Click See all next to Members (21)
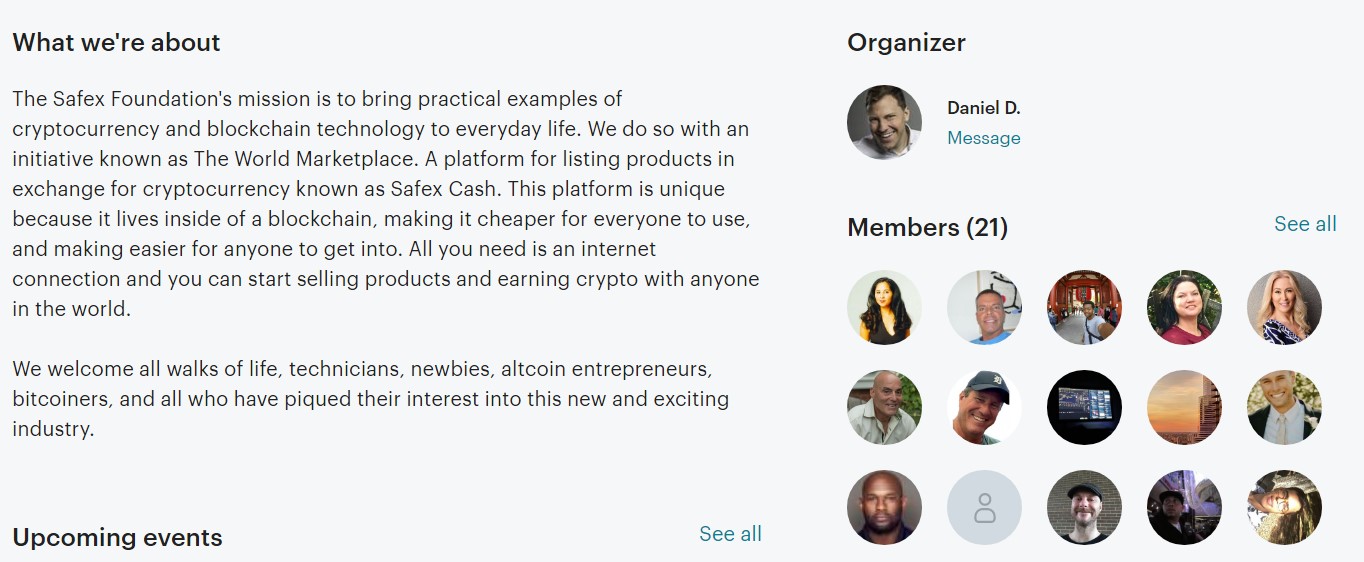 (x=1305, y=224)
